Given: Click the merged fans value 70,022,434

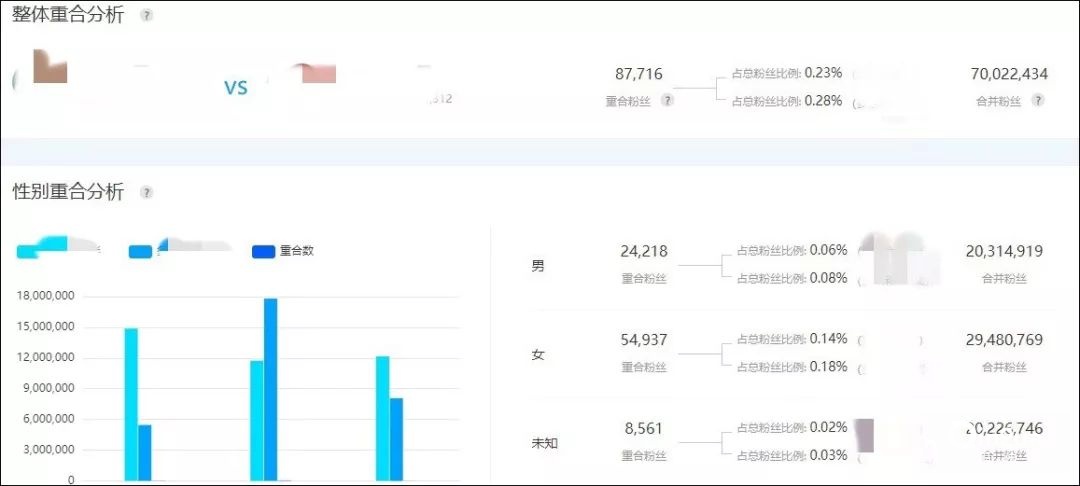Looking at the screenshot, I should click(x=1009, y=74).
